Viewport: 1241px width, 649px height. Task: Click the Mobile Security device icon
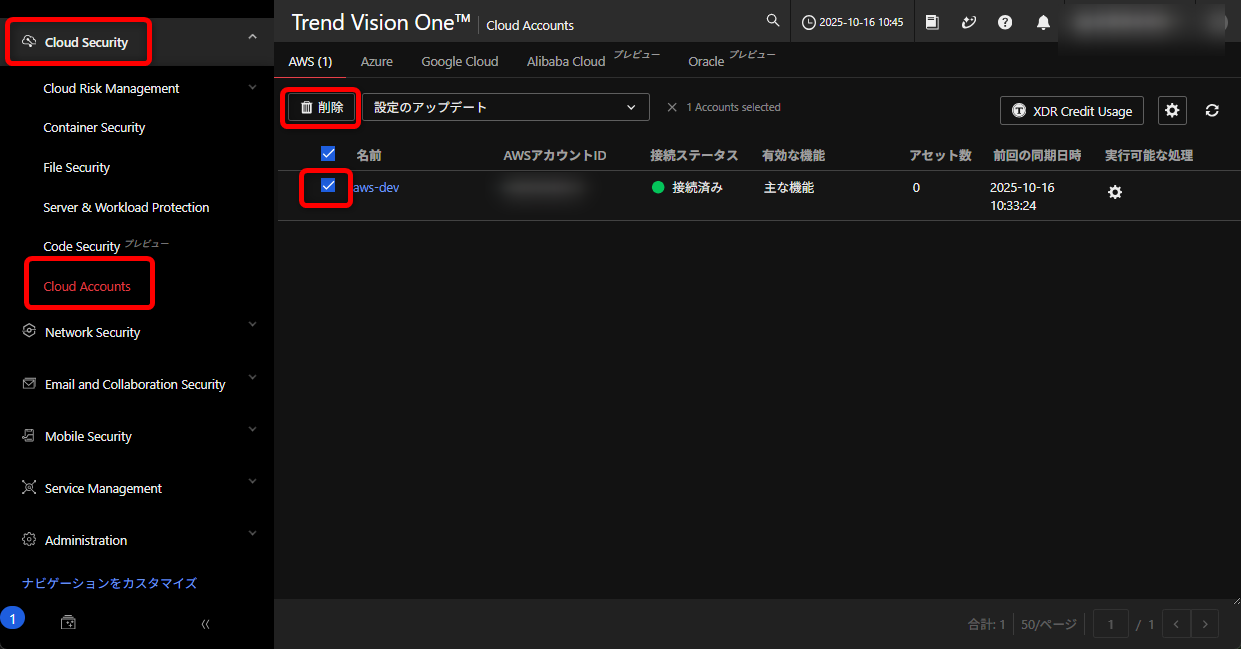[29, 436]
